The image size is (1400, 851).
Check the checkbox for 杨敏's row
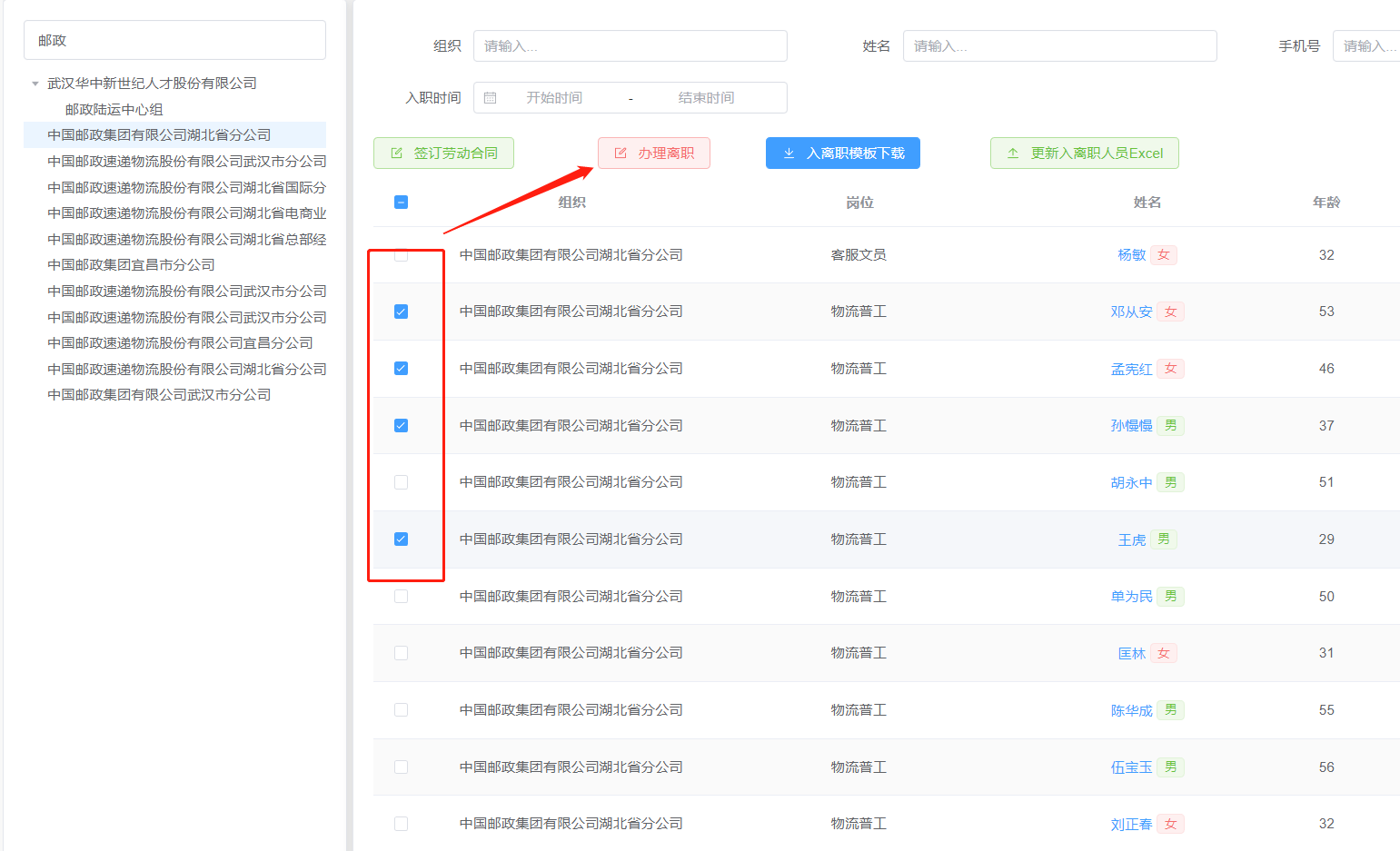pos(401,255)
